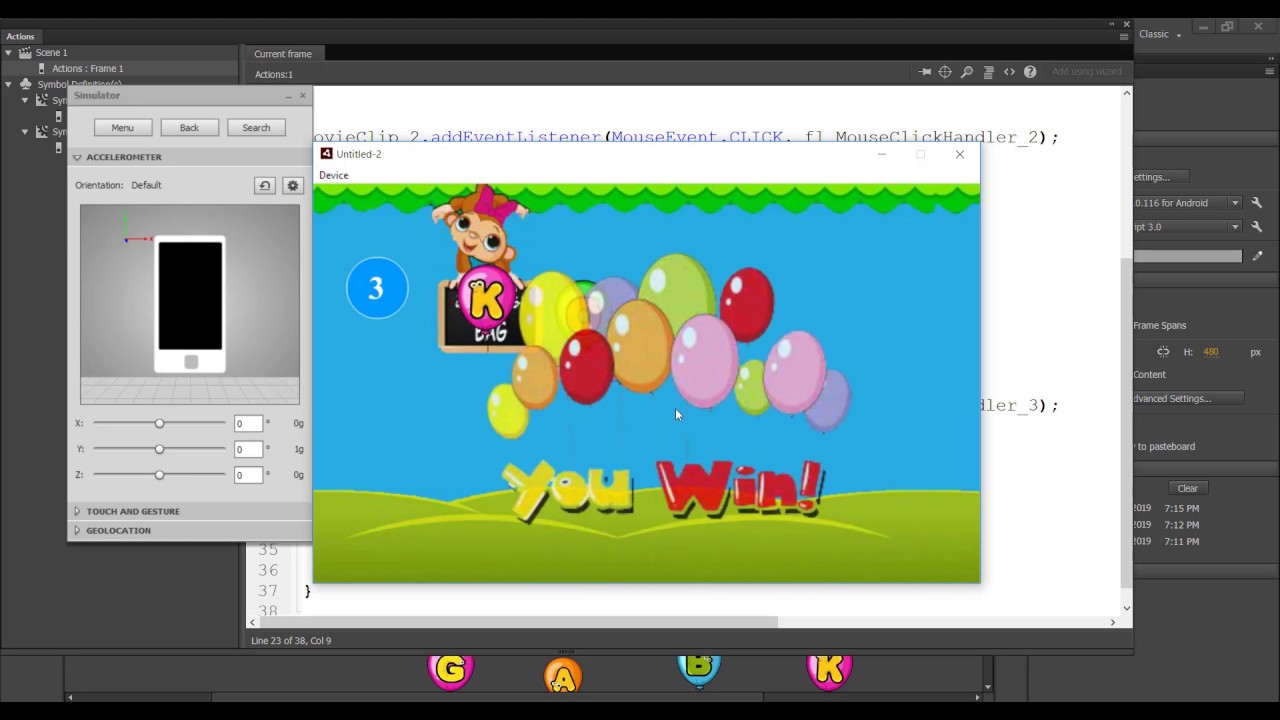Click the Add using wizard button

1087,72
